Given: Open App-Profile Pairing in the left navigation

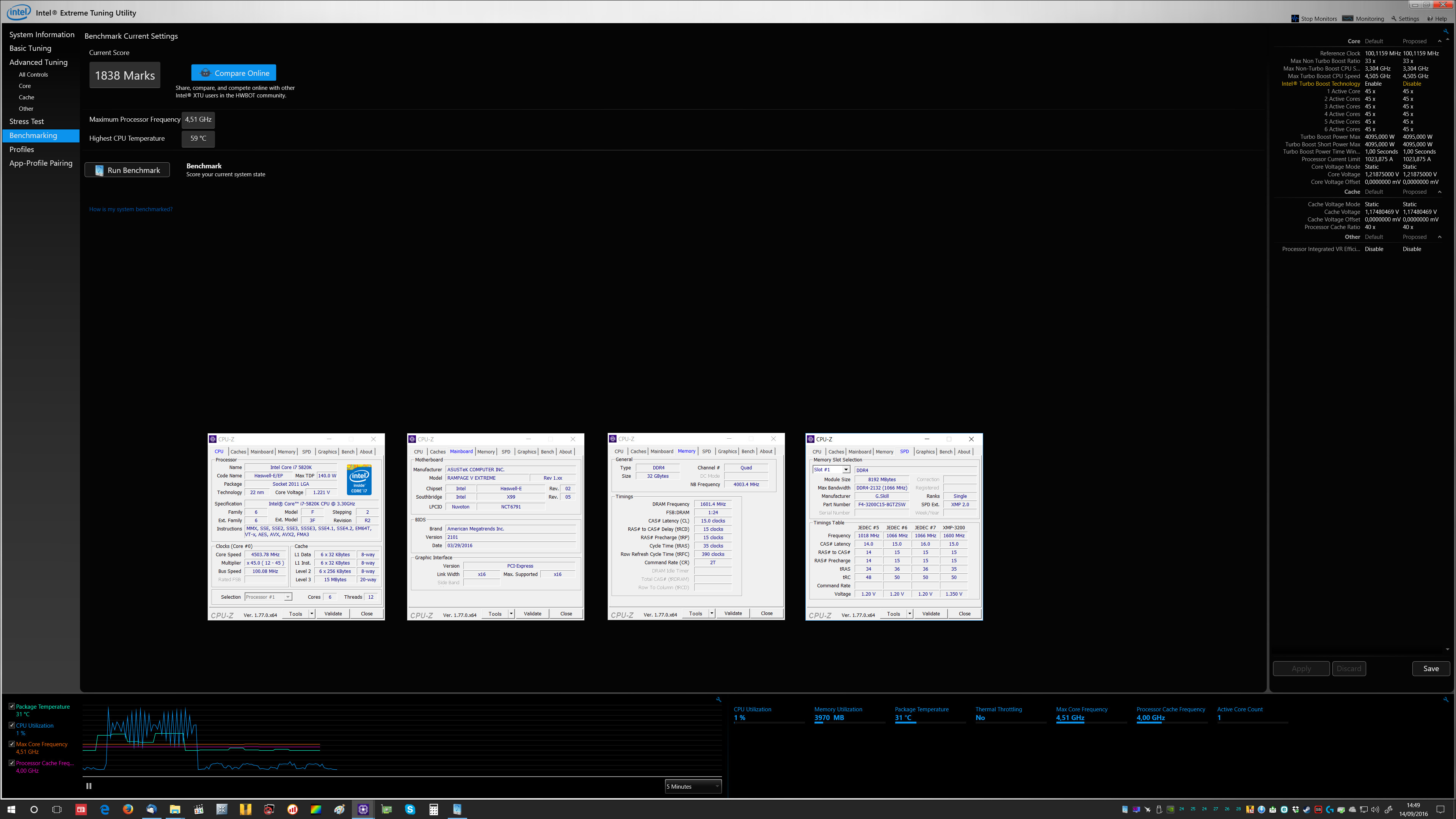Looking at the screenshot, I should click(x=41, y=163).
